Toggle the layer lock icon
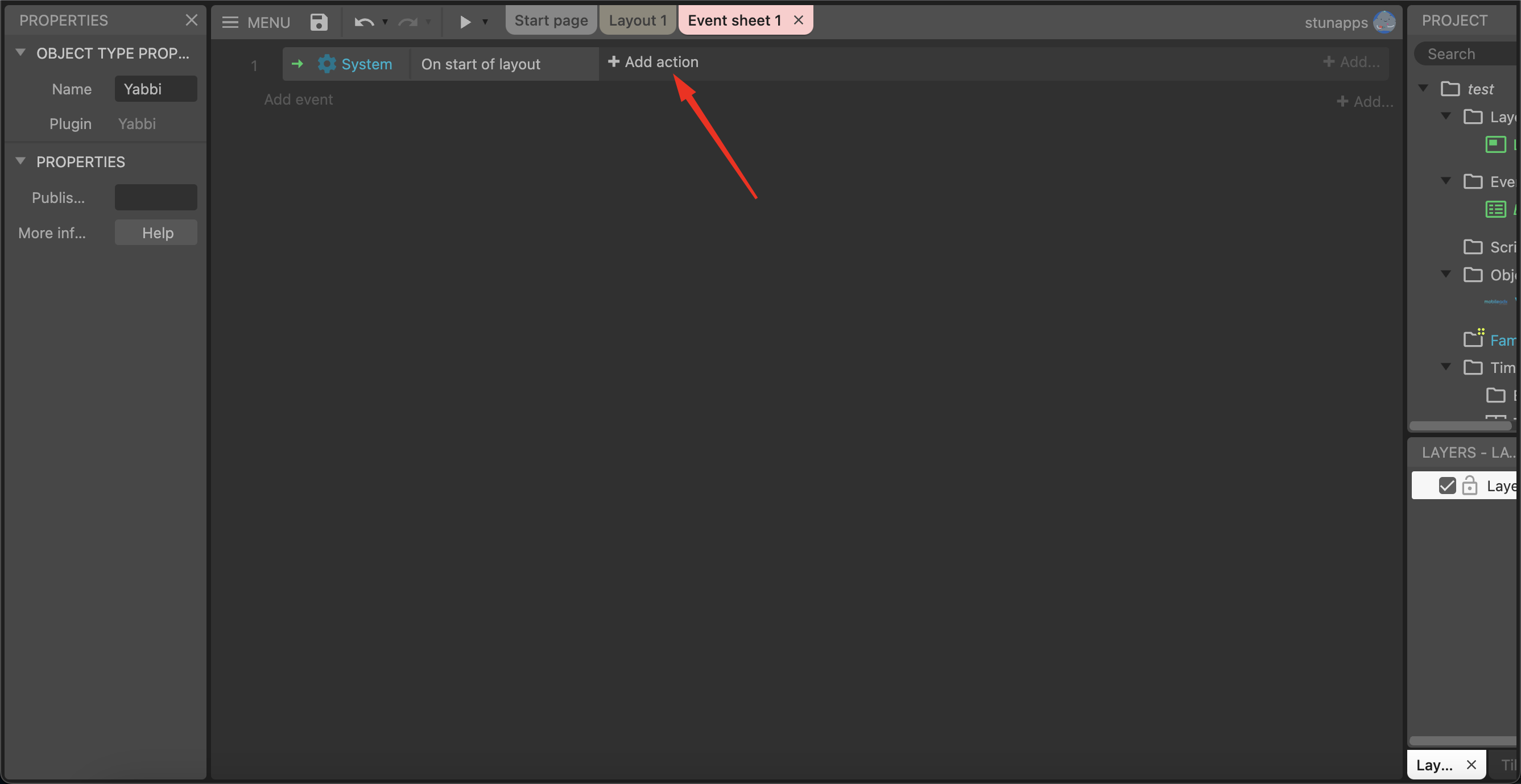The width and height of the screenshot is (1521, 784). coord(1470,486)
